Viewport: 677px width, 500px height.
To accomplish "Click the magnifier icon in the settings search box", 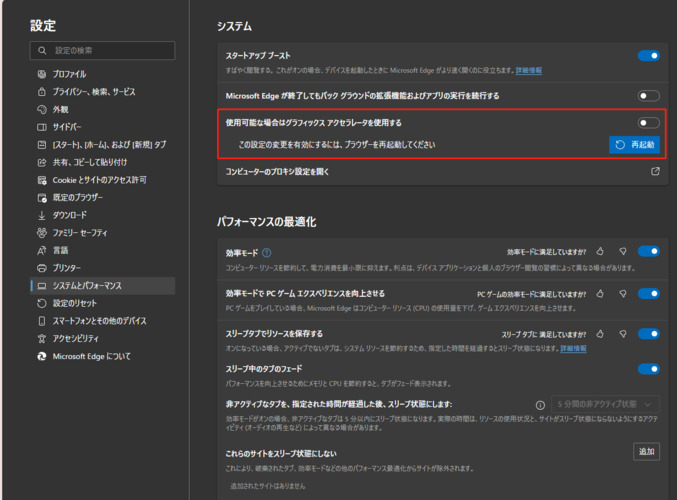I will (42, 51).
